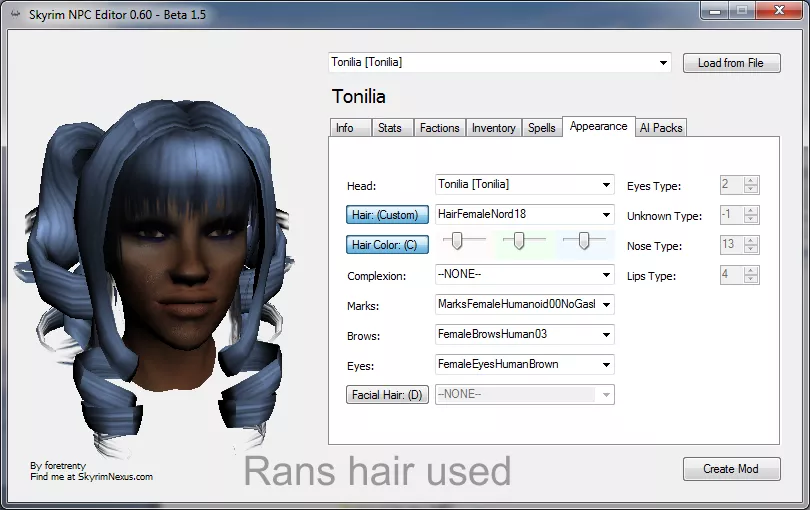
Task: Go to the Spells tab
Action: (541, 128)
